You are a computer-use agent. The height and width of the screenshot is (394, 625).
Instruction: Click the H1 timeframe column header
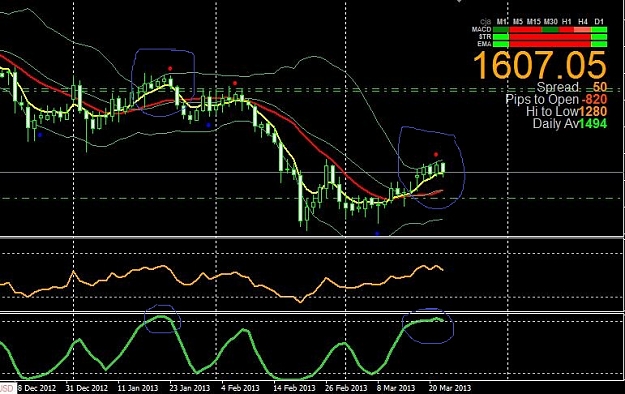point(566,22)
